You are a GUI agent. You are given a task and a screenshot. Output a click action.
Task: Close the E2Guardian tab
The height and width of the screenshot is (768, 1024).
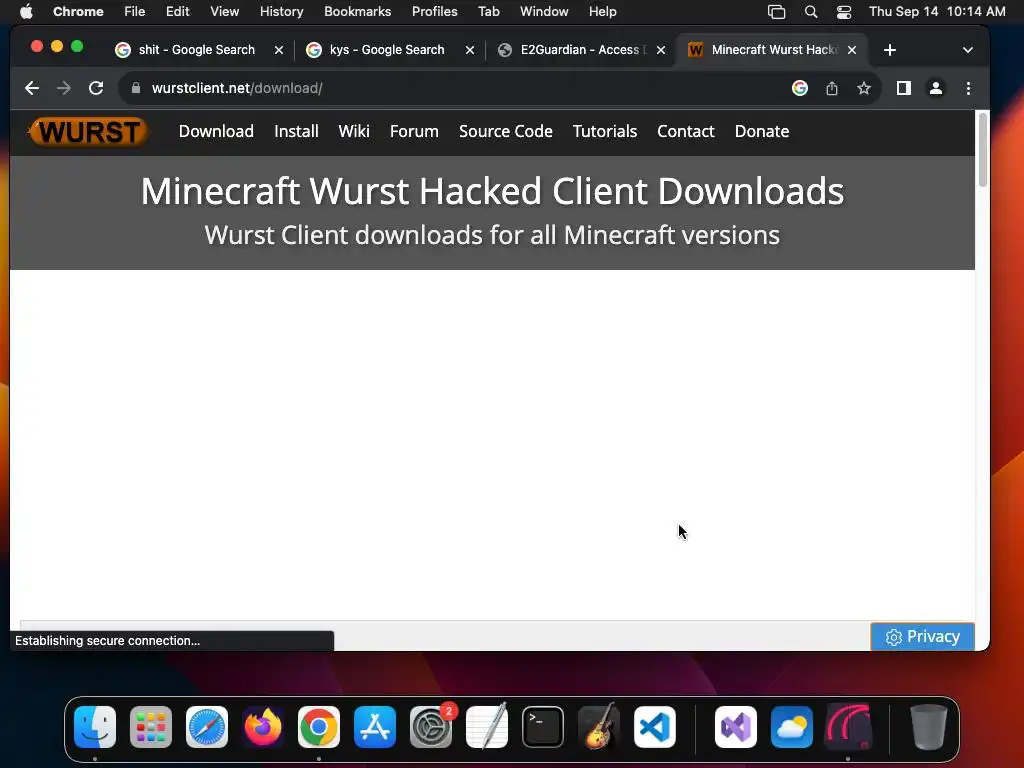click(x=661, y=50)
